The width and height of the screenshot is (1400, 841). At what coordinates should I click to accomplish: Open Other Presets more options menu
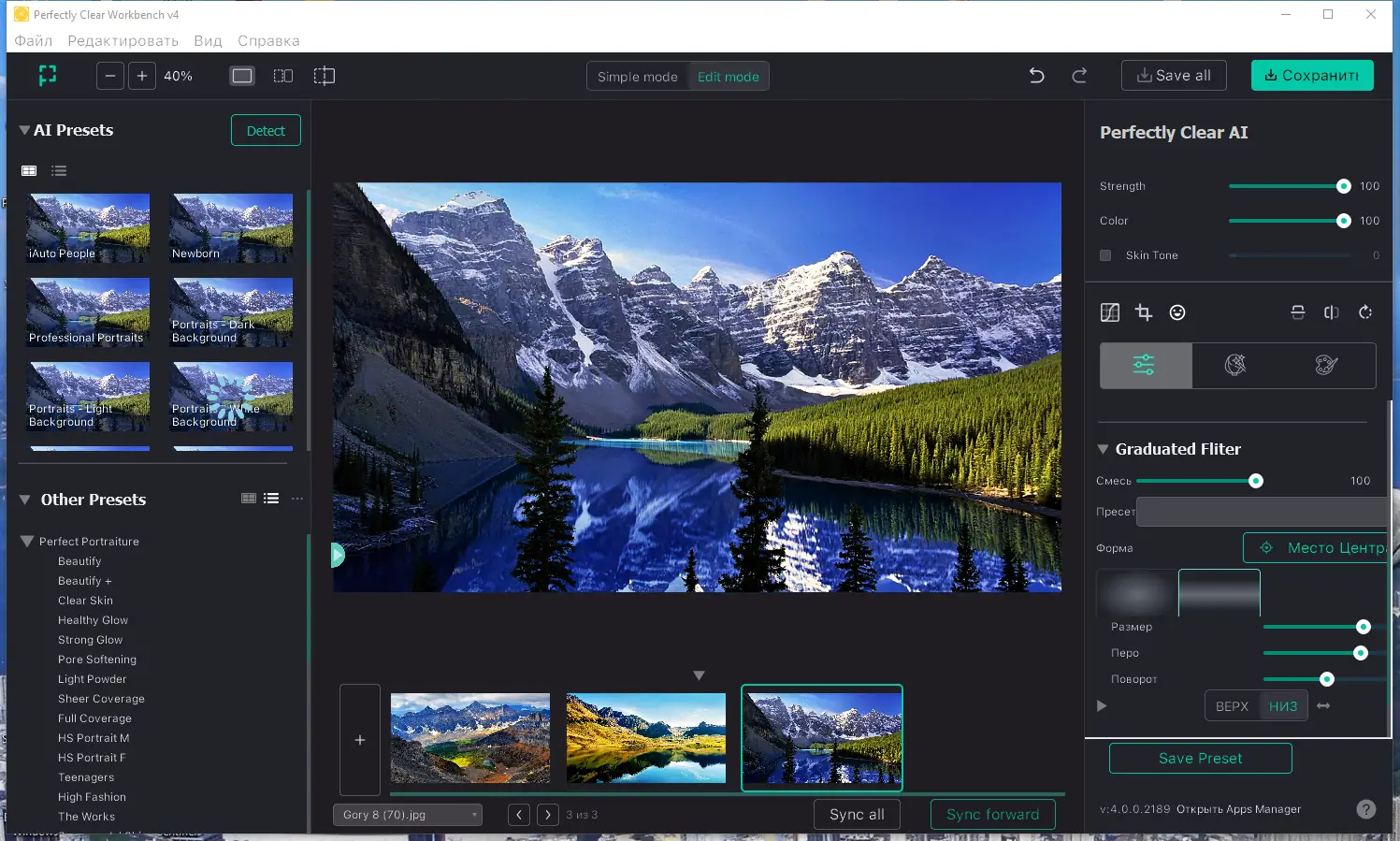297,499
